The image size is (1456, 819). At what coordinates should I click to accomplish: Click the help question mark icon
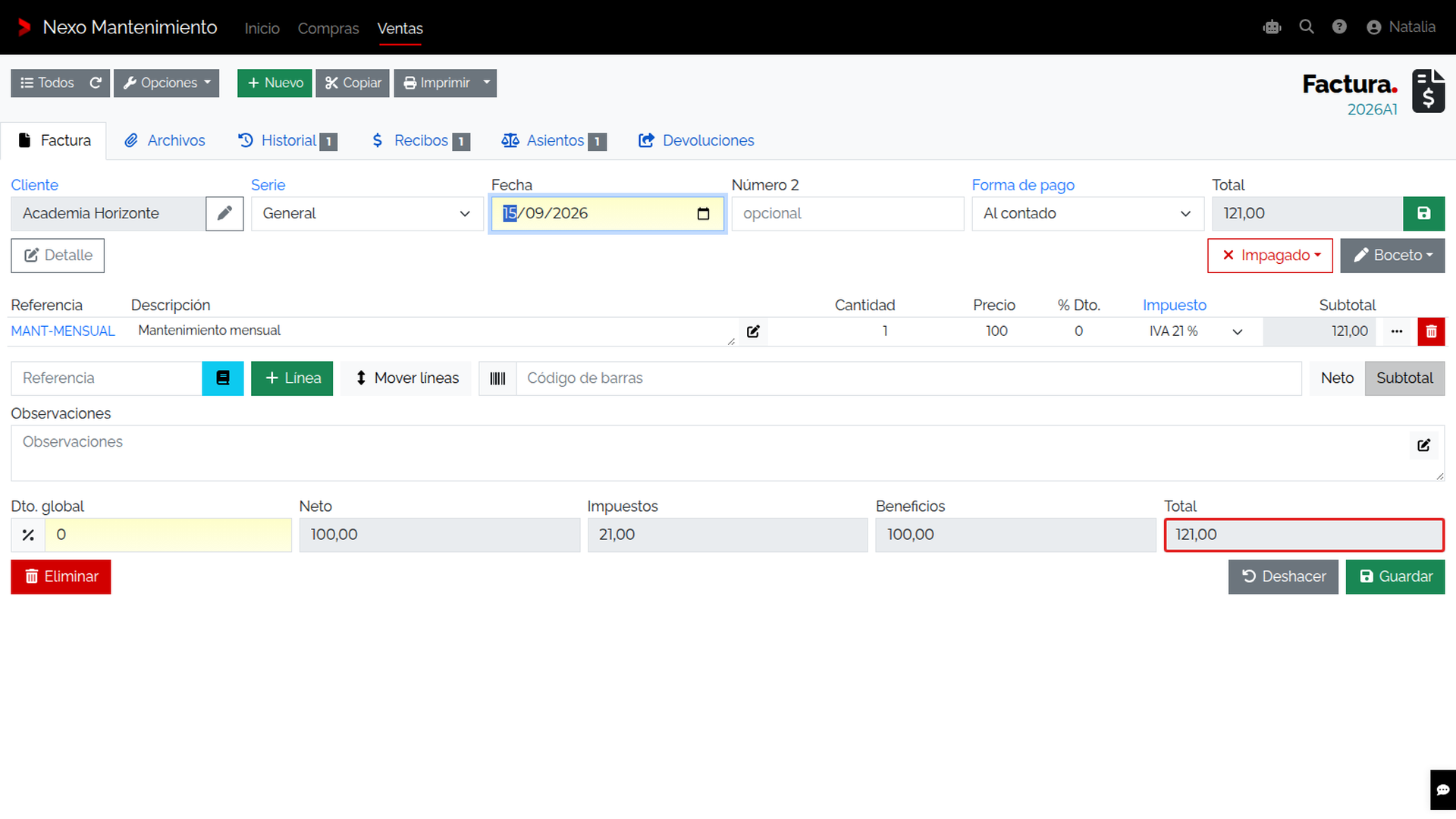pos(1339,27)
